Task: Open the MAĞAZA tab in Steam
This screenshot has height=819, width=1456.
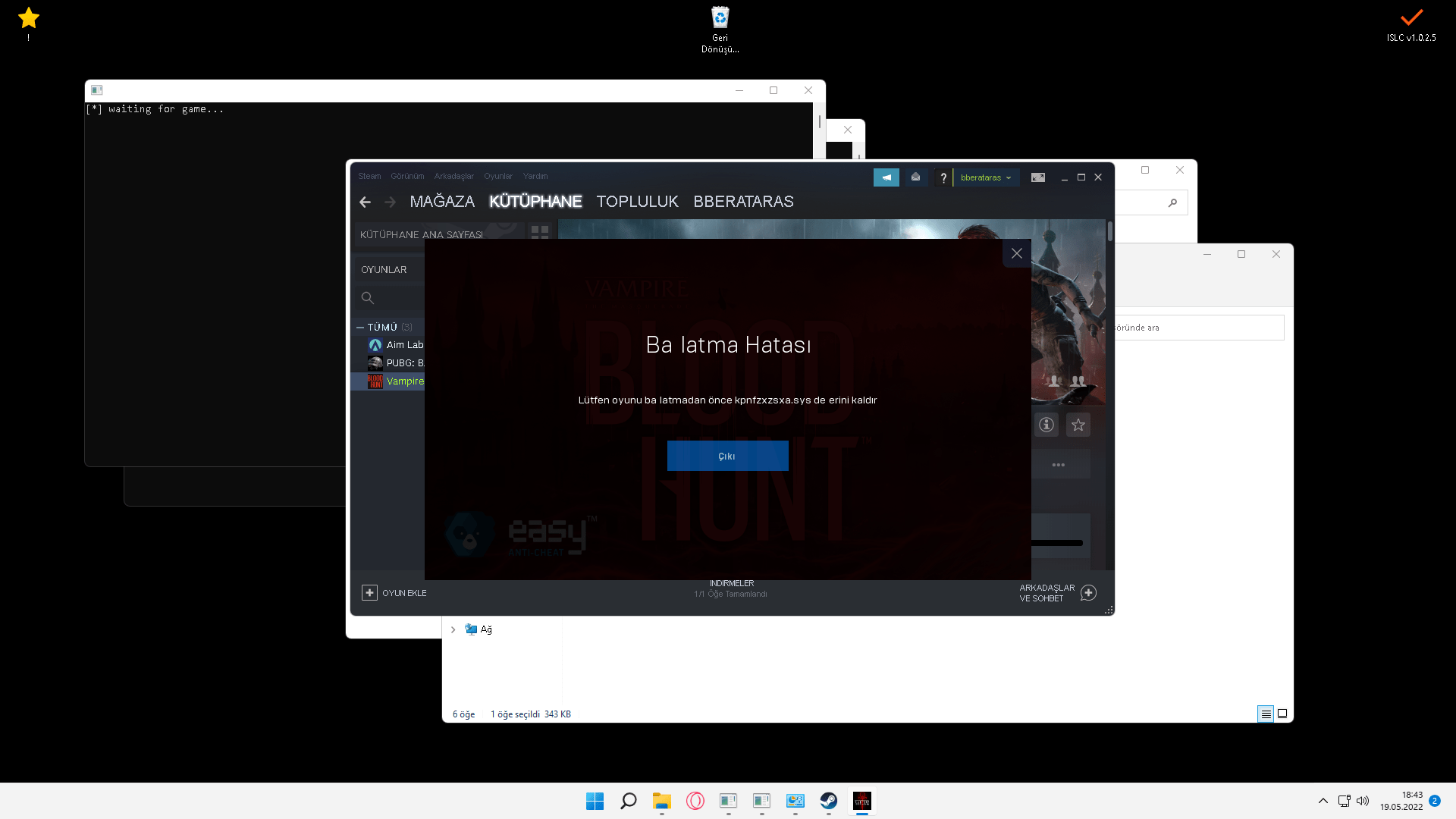Action: [442, 202]
